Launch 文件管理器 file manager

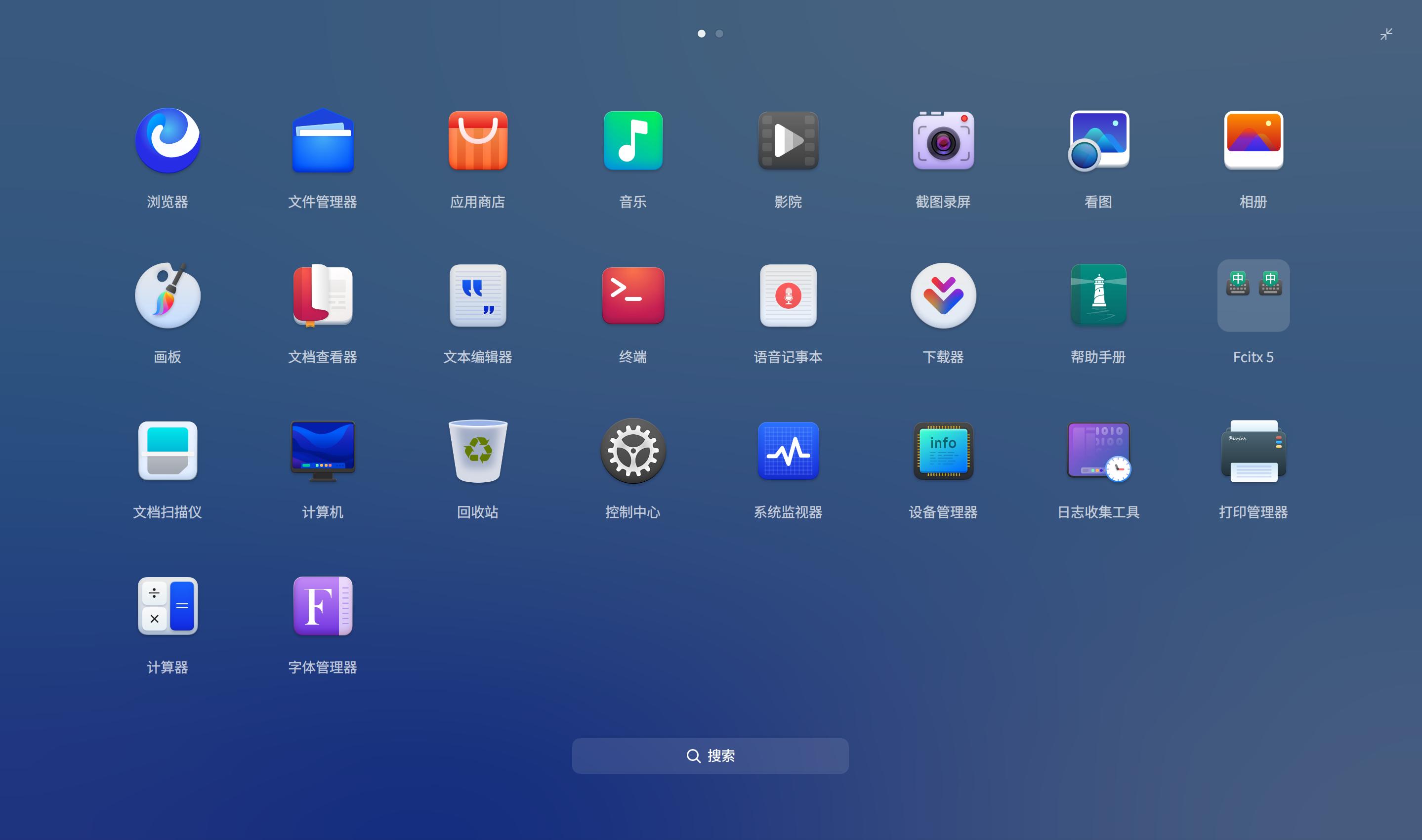(323, 140)
